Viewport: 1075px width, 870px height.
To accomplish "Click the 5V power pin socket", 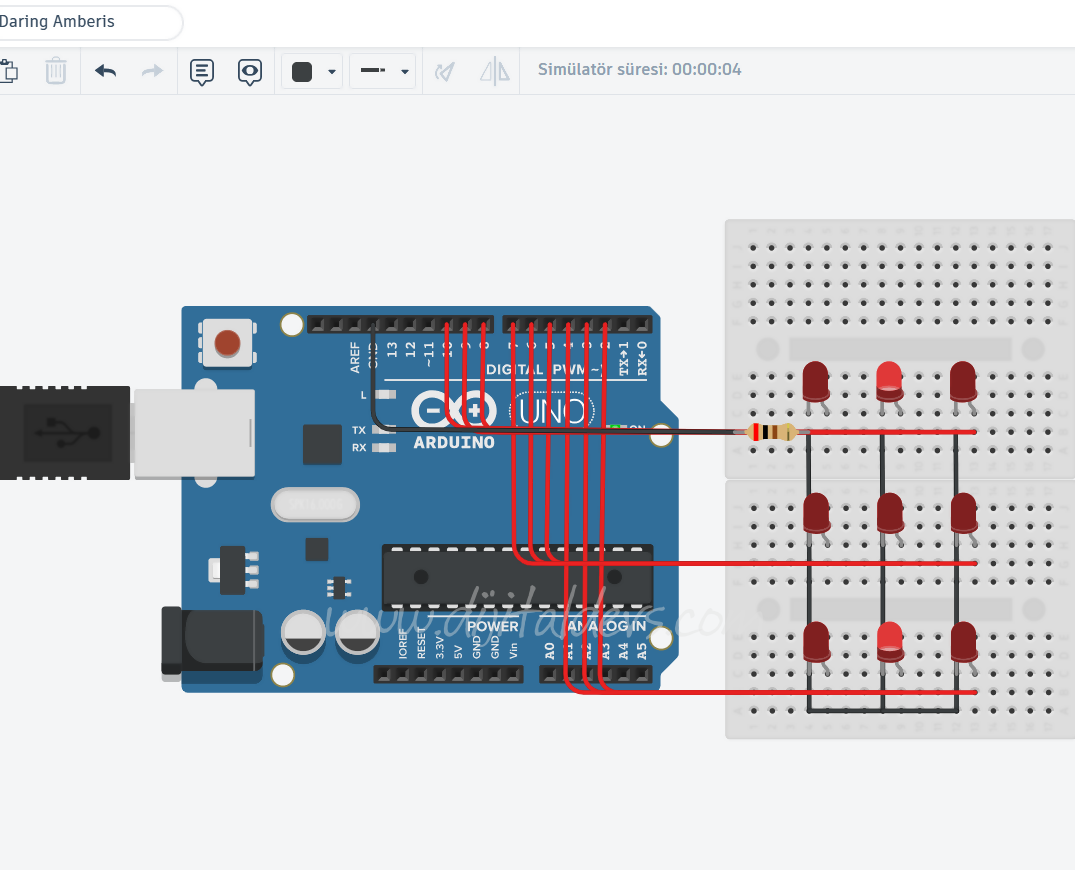I will pyautogui.click(x=458, y=675).
